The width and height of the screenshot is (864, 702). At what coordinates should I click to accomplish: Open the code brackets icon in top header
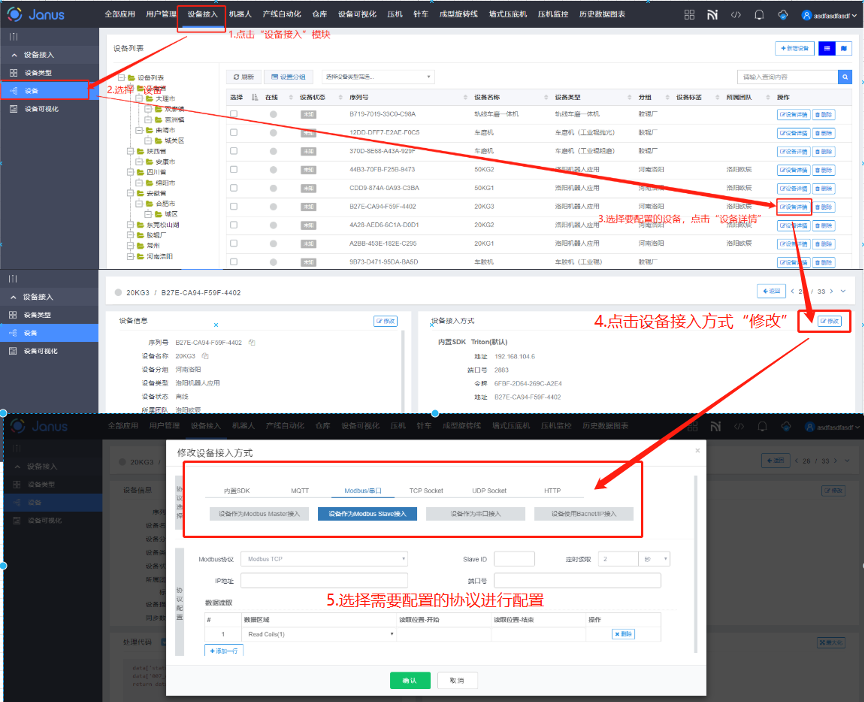pos(736,15)
